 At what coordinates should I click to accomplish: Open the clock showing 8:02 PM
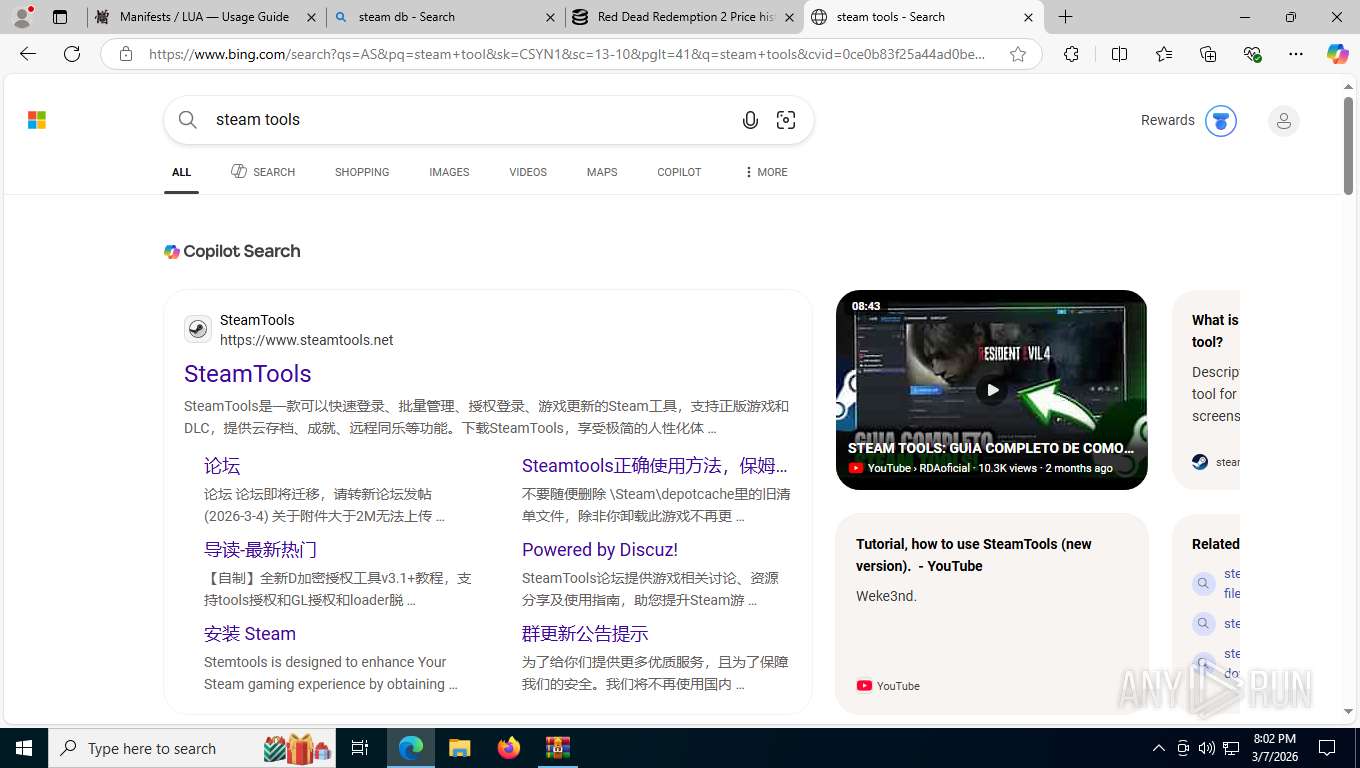point(1274,748)
